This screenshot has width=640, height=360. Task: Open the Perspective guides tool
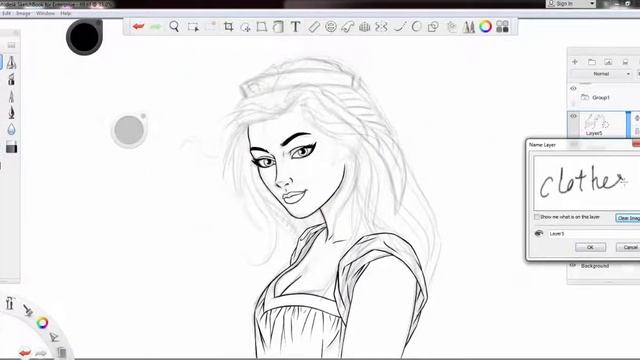click(364, 27)
